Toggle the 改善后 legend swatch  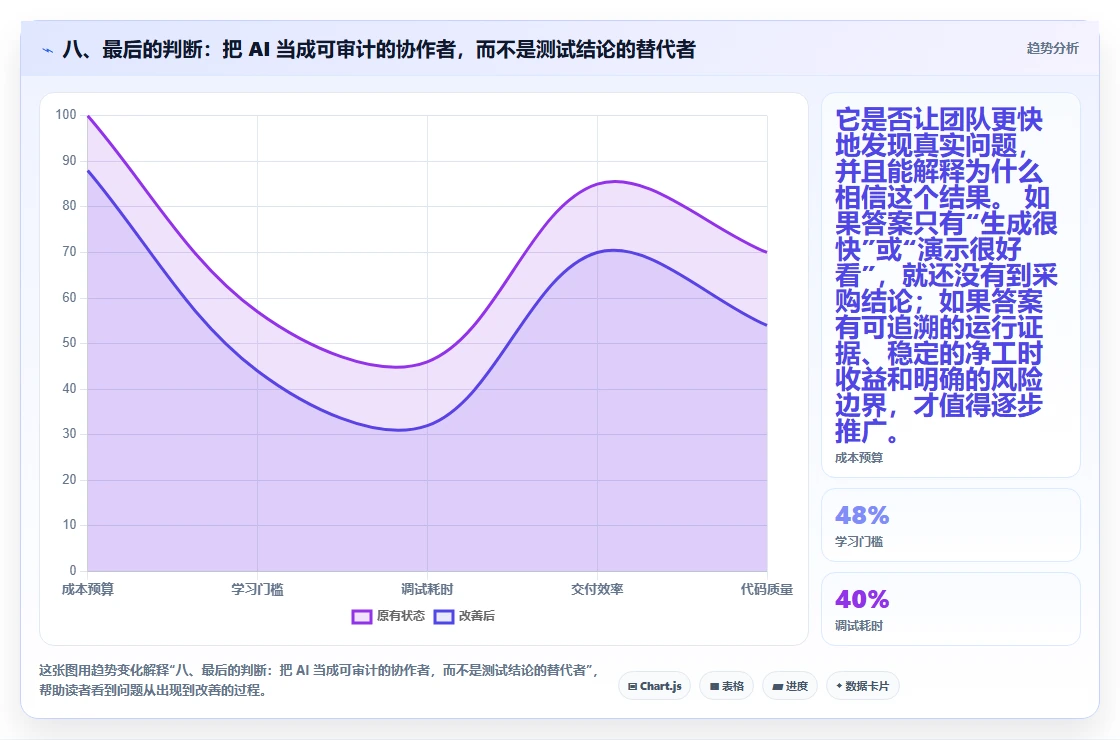coord(444,616)
